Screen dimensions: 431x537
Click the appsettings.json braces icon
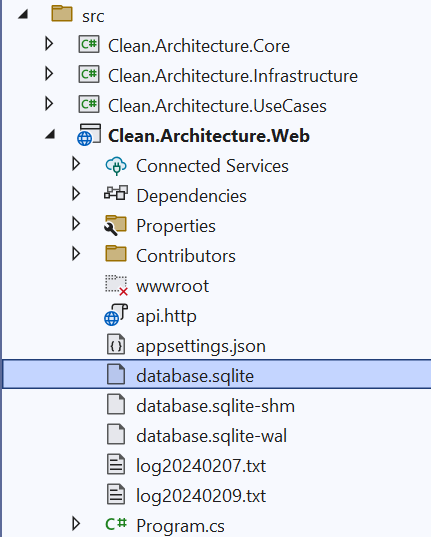click(116, 345)
